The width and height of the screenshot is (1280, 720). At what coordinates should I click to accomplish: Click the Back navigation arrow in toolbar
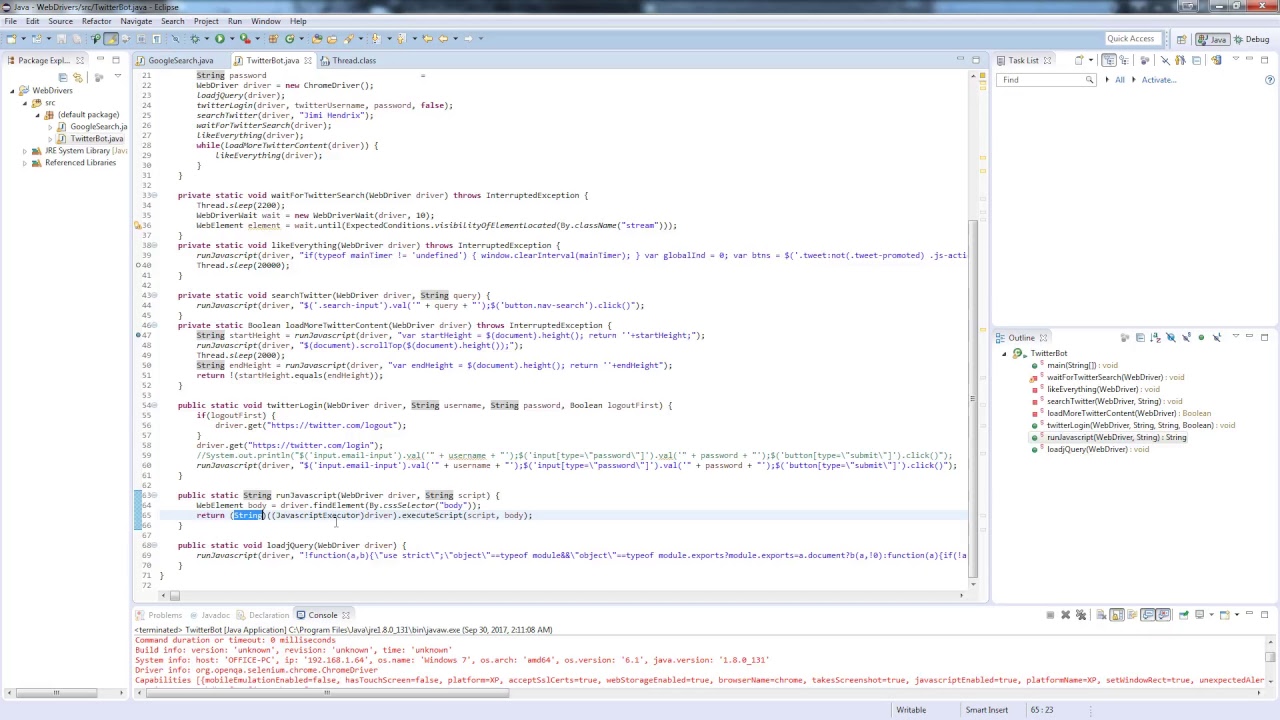click(443, 38)
